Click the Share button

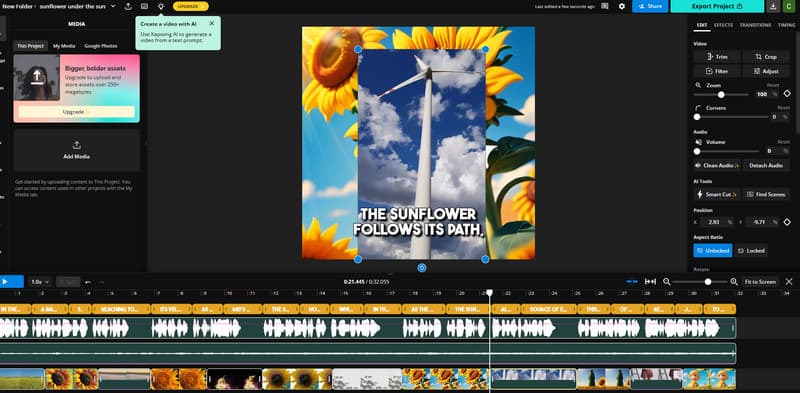(x=650, y=6)
